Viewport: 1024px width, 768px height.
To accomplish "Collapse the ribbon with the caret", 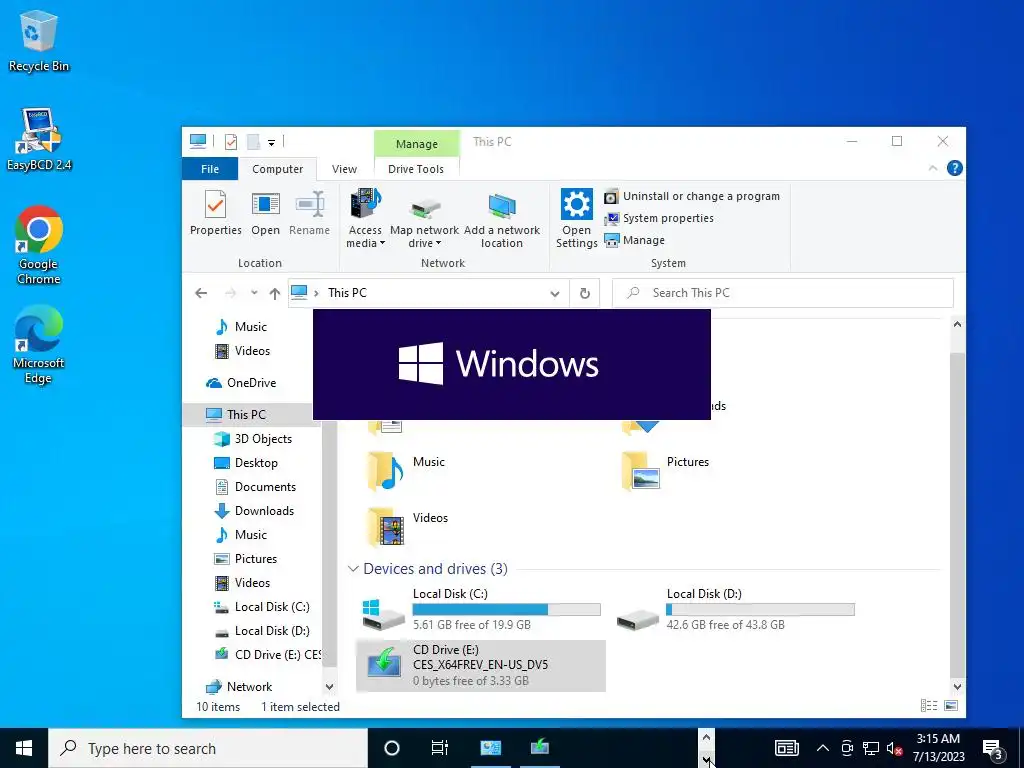I will tap(933, 168).
